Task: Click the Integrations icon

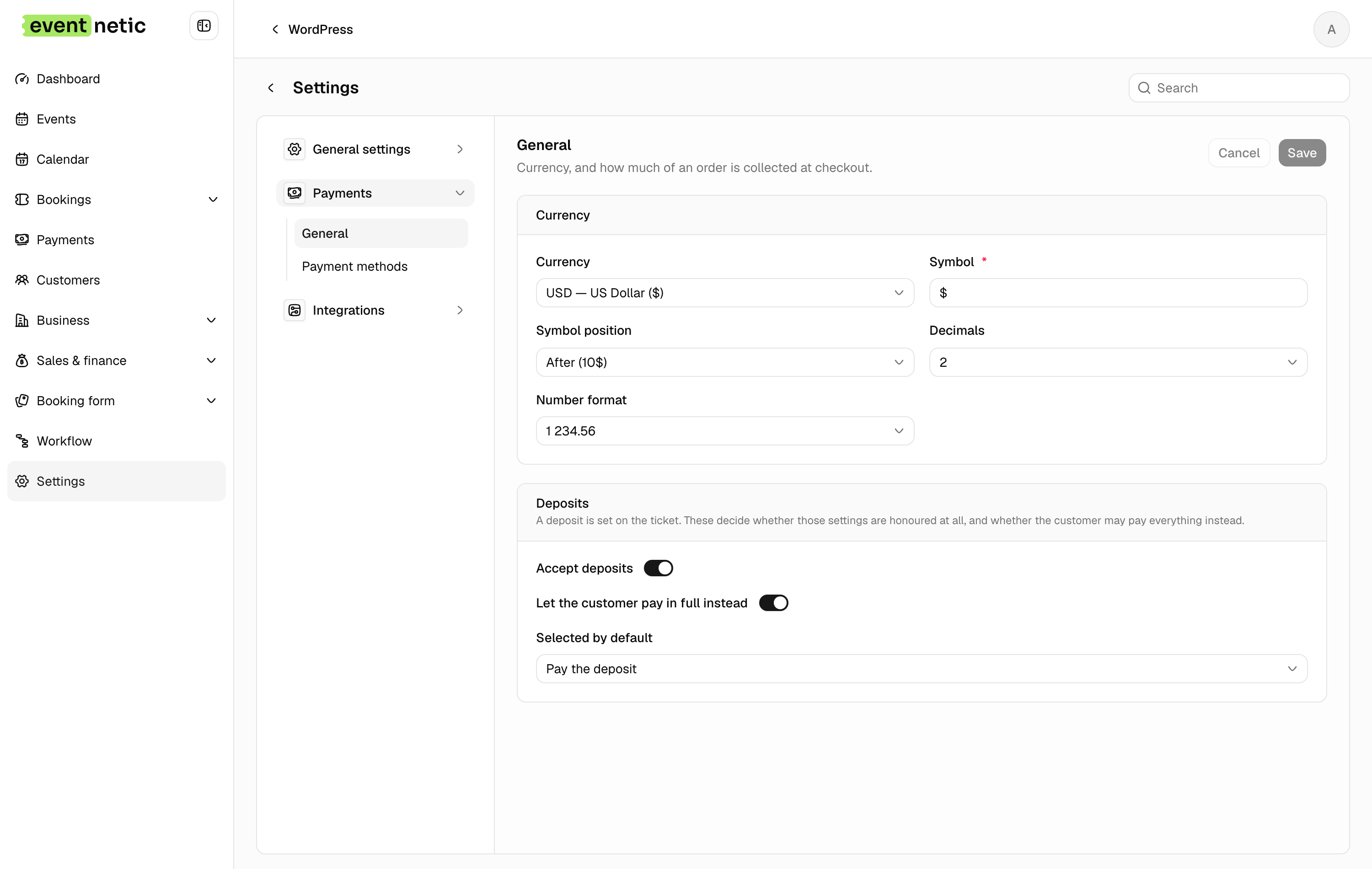Action: pos(295,310)
